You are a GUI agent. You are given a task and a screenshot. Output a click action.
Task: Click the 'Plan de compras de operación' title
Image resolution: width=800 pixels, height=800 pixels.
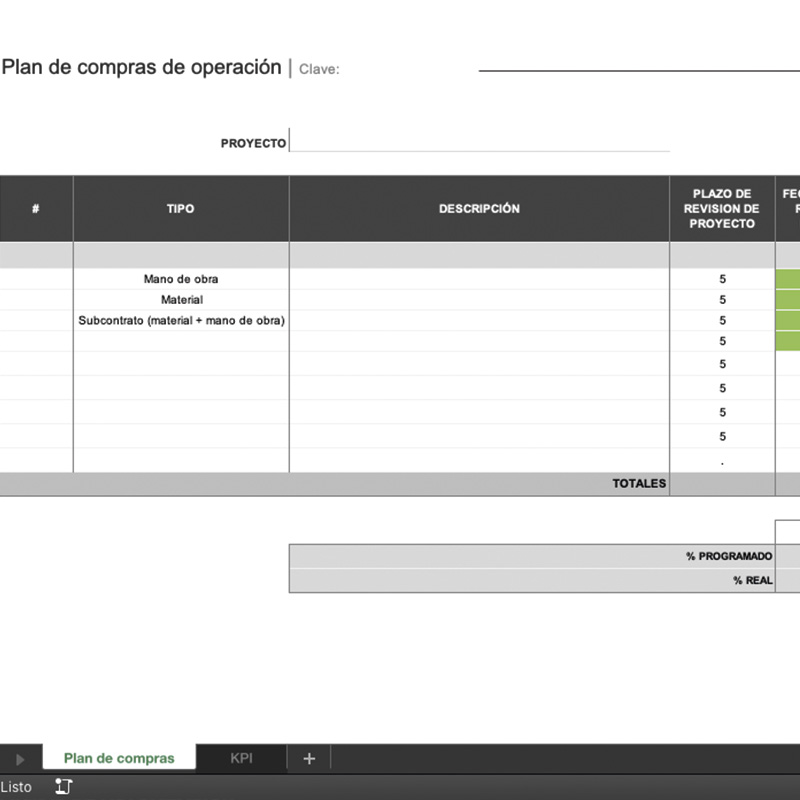141,68
